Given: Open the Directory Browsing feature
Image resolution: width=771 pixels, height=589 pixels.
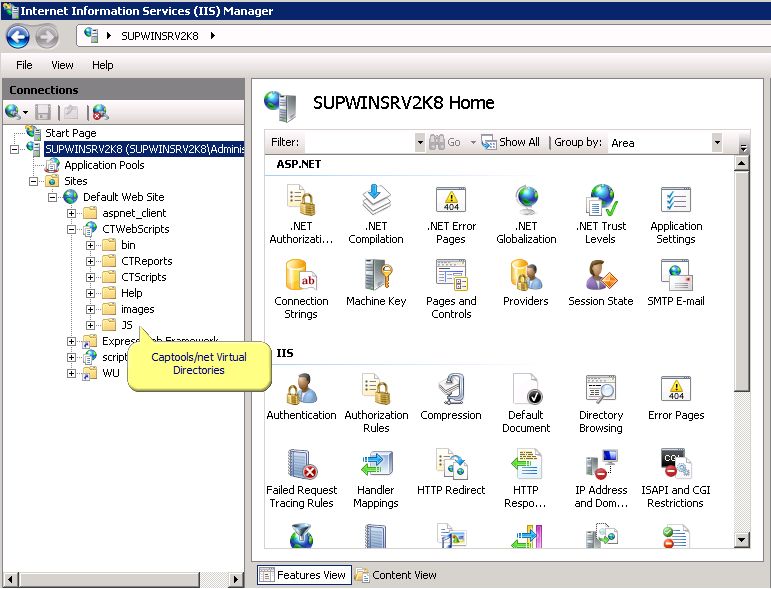Looking at the screenshot, I should [601, 403].
